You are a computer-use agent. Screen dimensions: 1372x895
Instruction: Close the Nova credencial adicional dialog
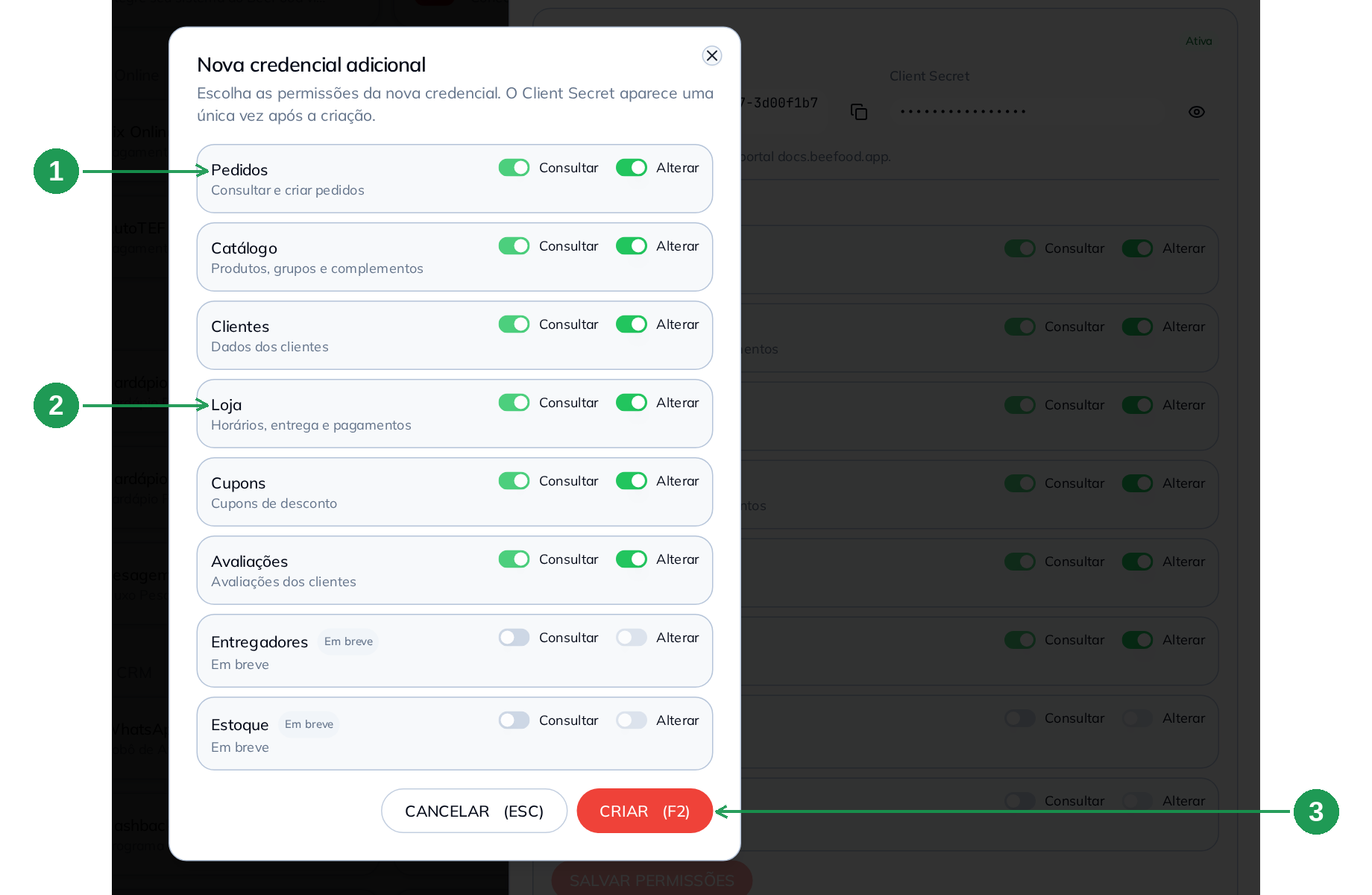coord(712,56)
